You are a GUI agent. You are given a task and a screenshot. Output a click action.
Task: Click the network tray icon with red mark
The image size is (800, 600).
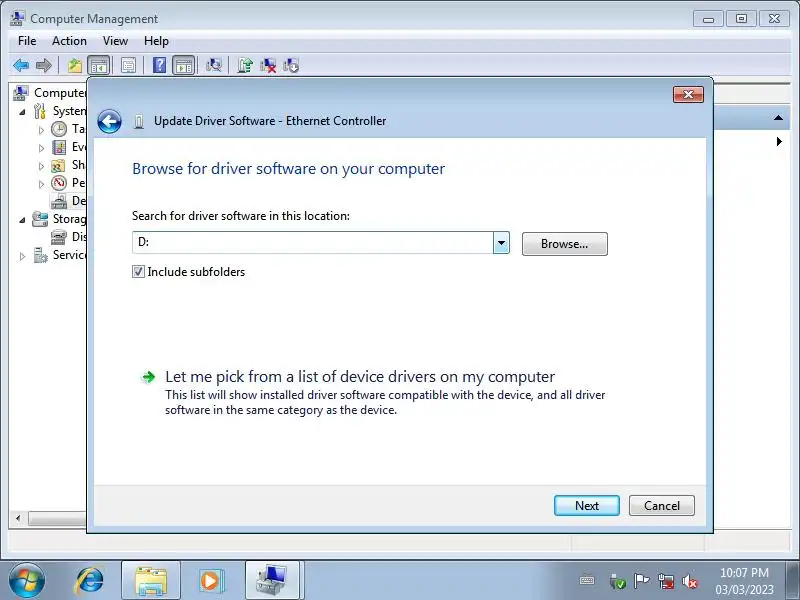pyautogui.click(x=666, y=581)
